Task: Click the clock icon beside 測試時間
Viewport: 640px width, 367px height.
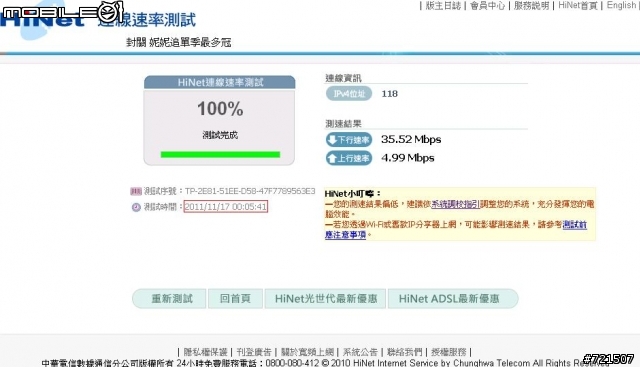Action: tap(136, 207)
